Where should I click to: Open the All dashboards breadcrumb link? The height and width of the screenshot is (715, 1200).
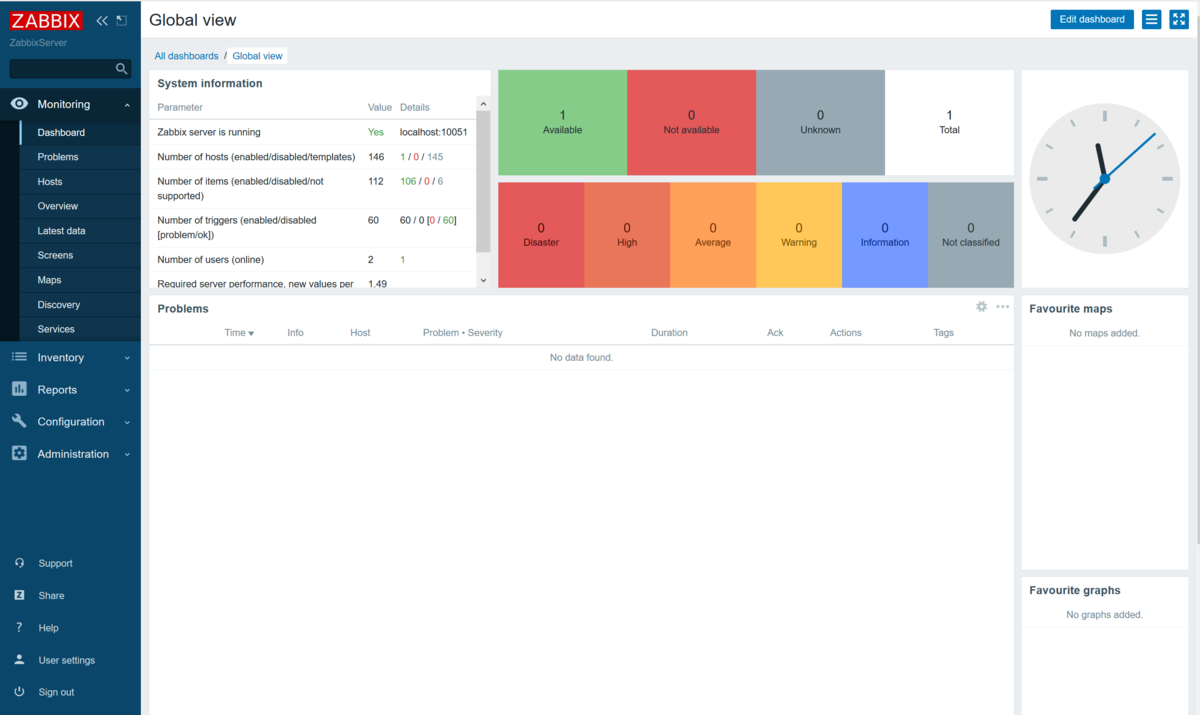point(186,55)
